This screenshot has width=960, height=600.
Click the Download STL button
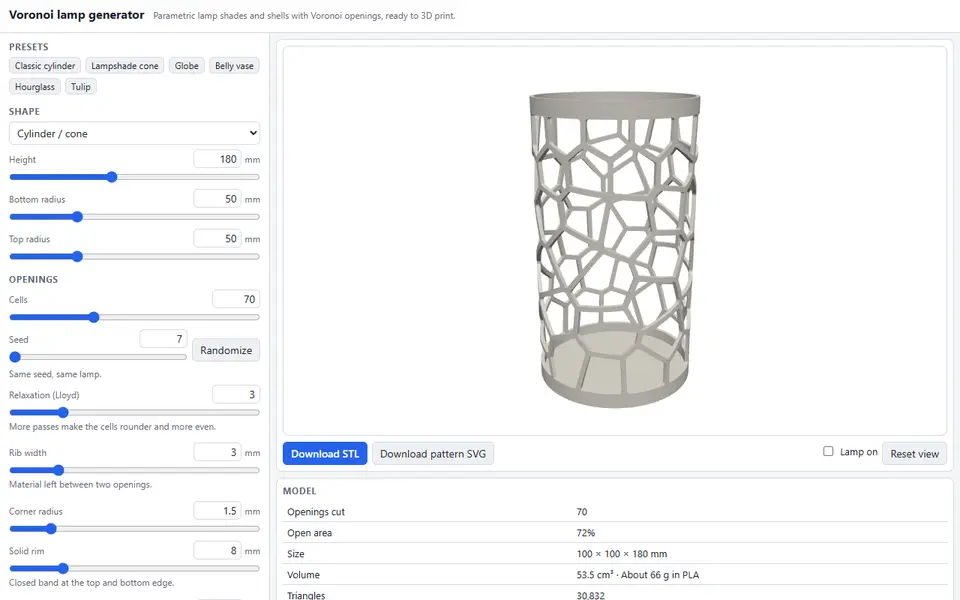point(325,454)
